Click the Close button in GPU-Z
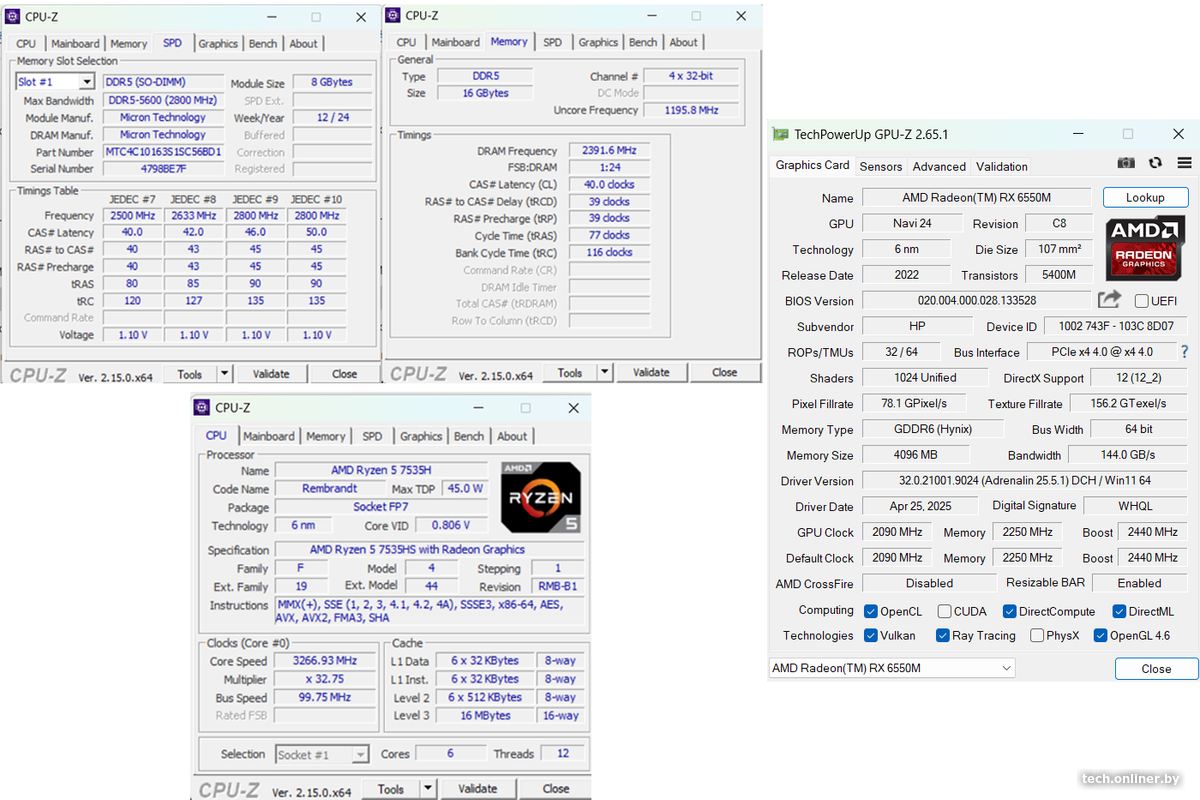 pos(1156,668)
